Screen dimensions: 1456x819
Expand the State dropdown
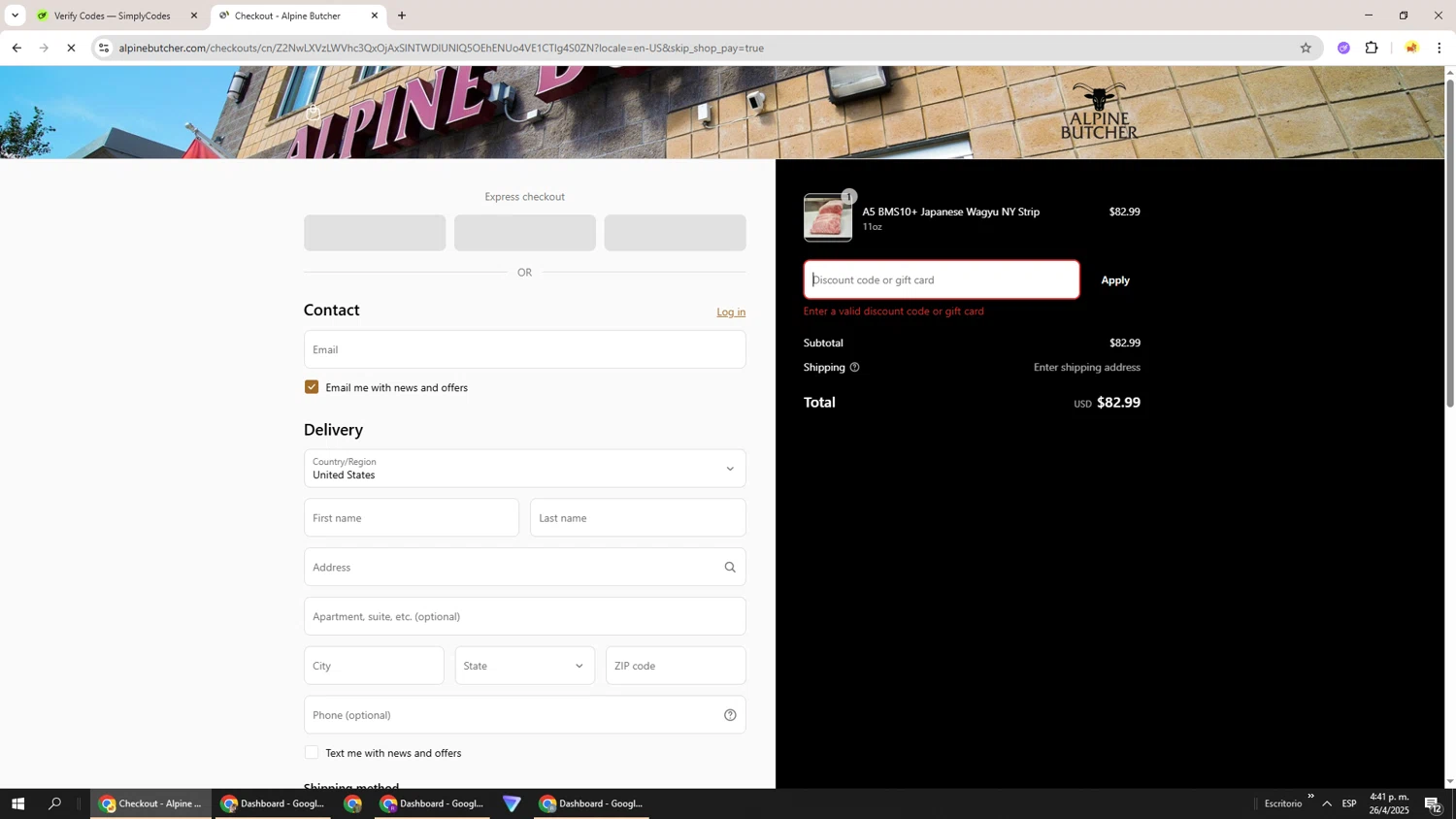525,666
